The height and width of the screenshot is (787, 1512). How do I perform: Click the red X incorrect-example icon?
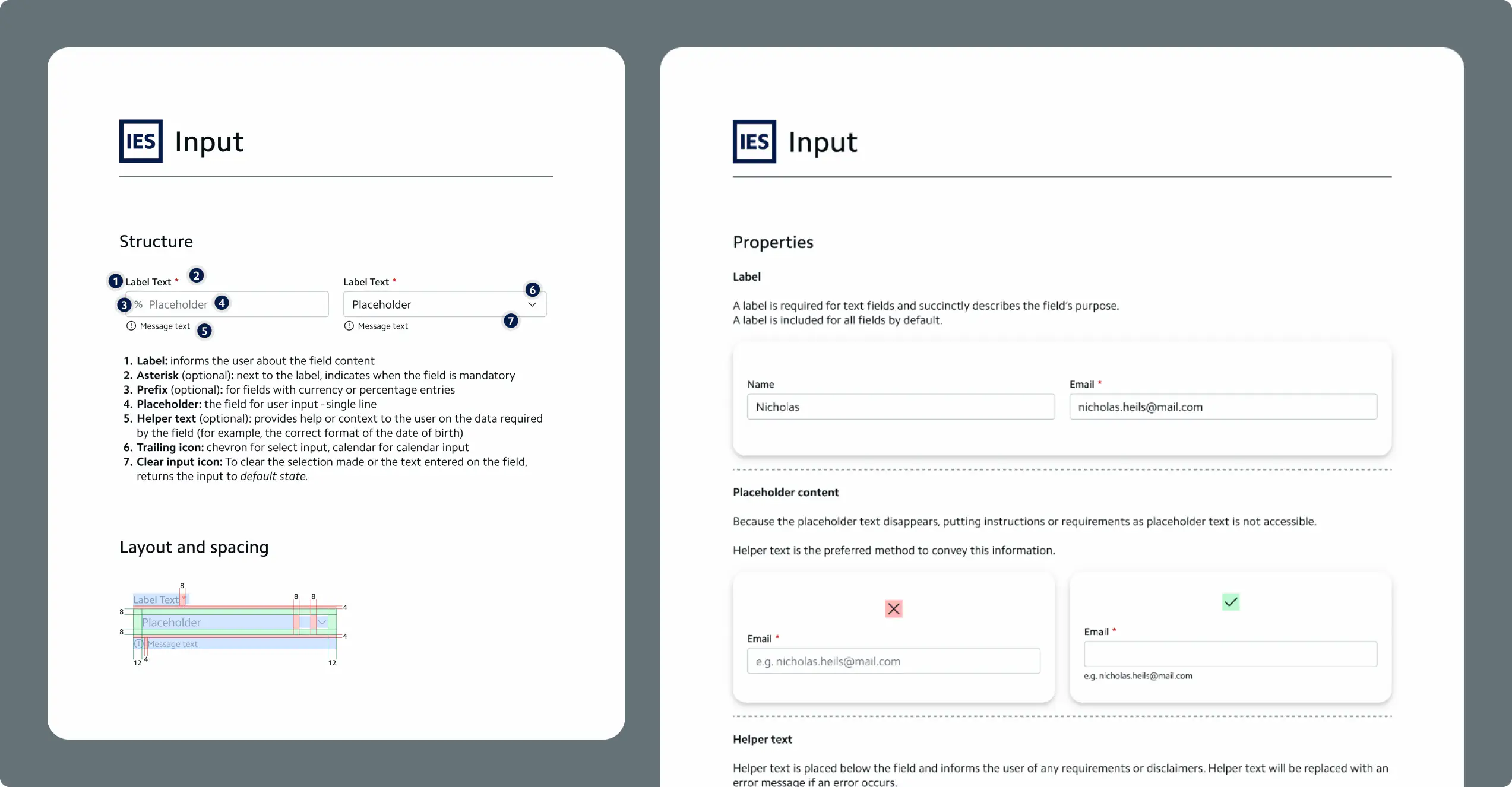(893, 609)
